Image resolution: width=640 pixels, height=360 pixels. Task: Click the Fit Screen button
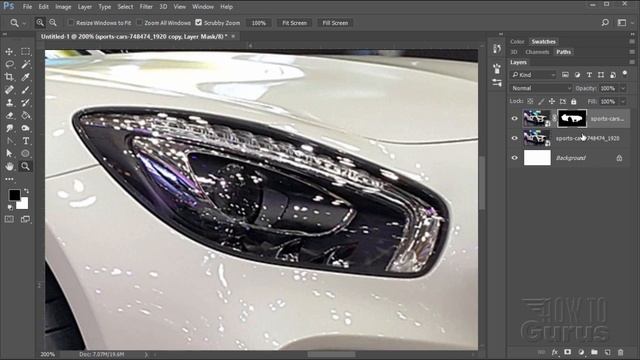(294, 23)
